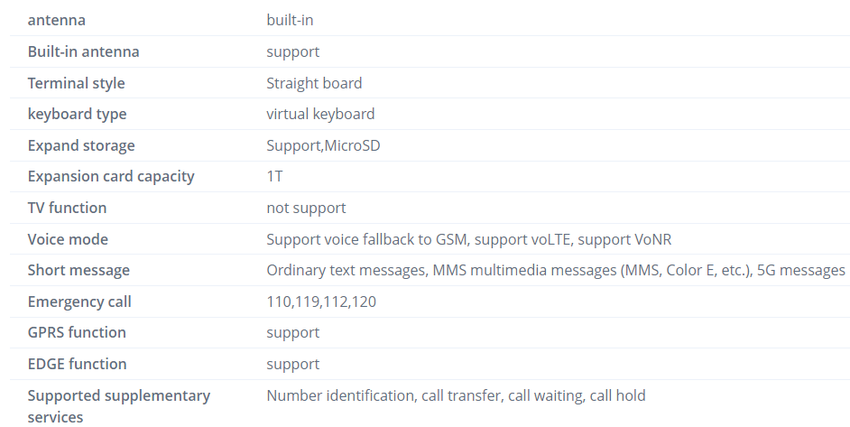Click the 'GPRS function' label

pyautogui.click(x=77, y=332)
